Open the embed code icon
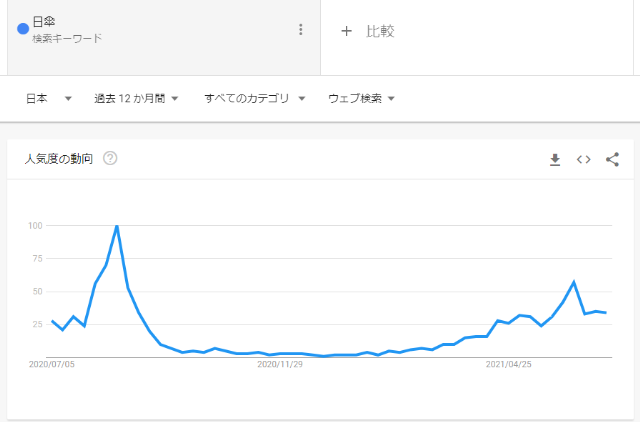Viewport: 640px width, 422px height. point(583,160)
